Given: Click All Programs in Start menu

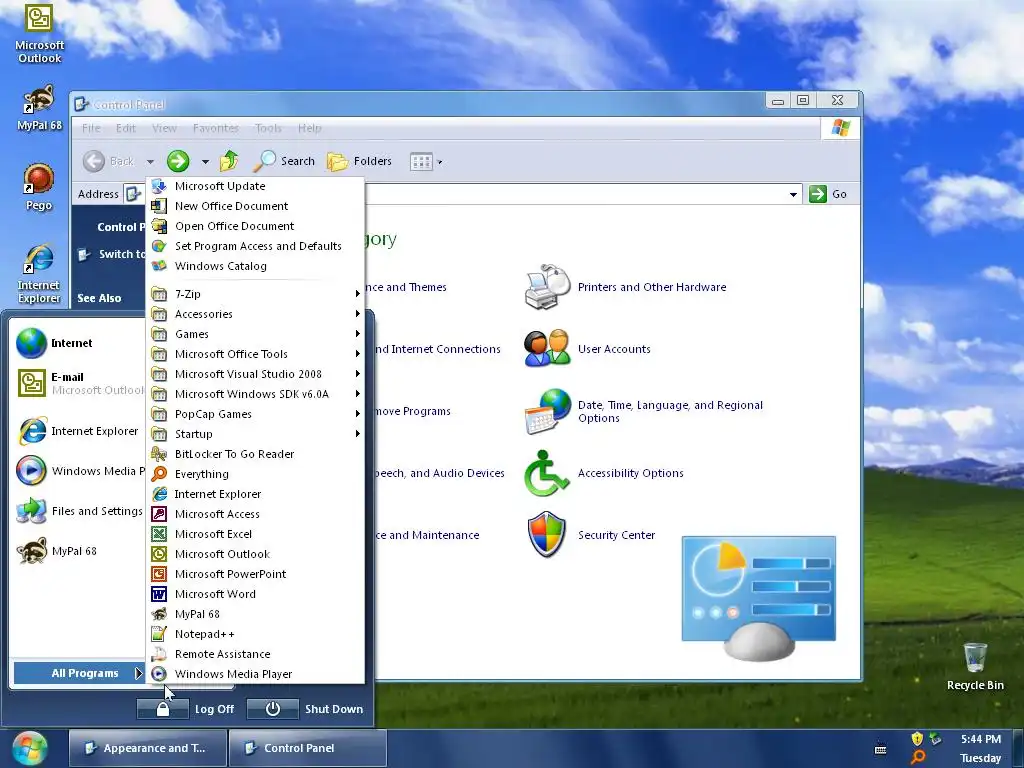Looking at the screenshot, I should coord(78,673).
